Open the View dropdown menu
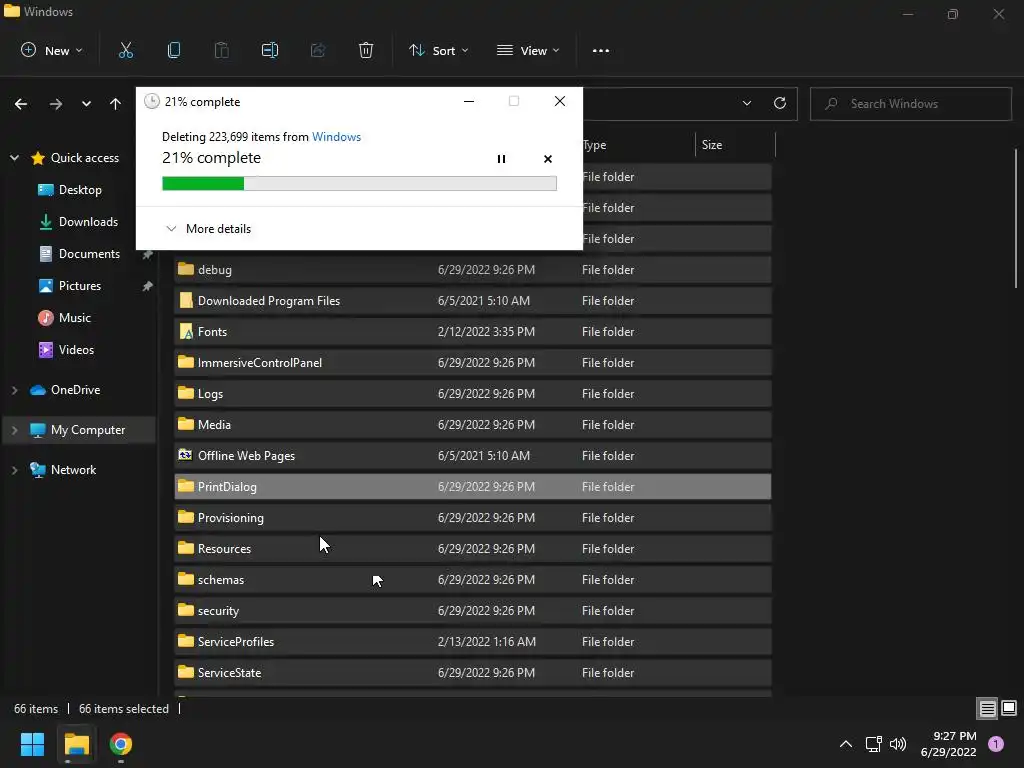 click(528, 50)
